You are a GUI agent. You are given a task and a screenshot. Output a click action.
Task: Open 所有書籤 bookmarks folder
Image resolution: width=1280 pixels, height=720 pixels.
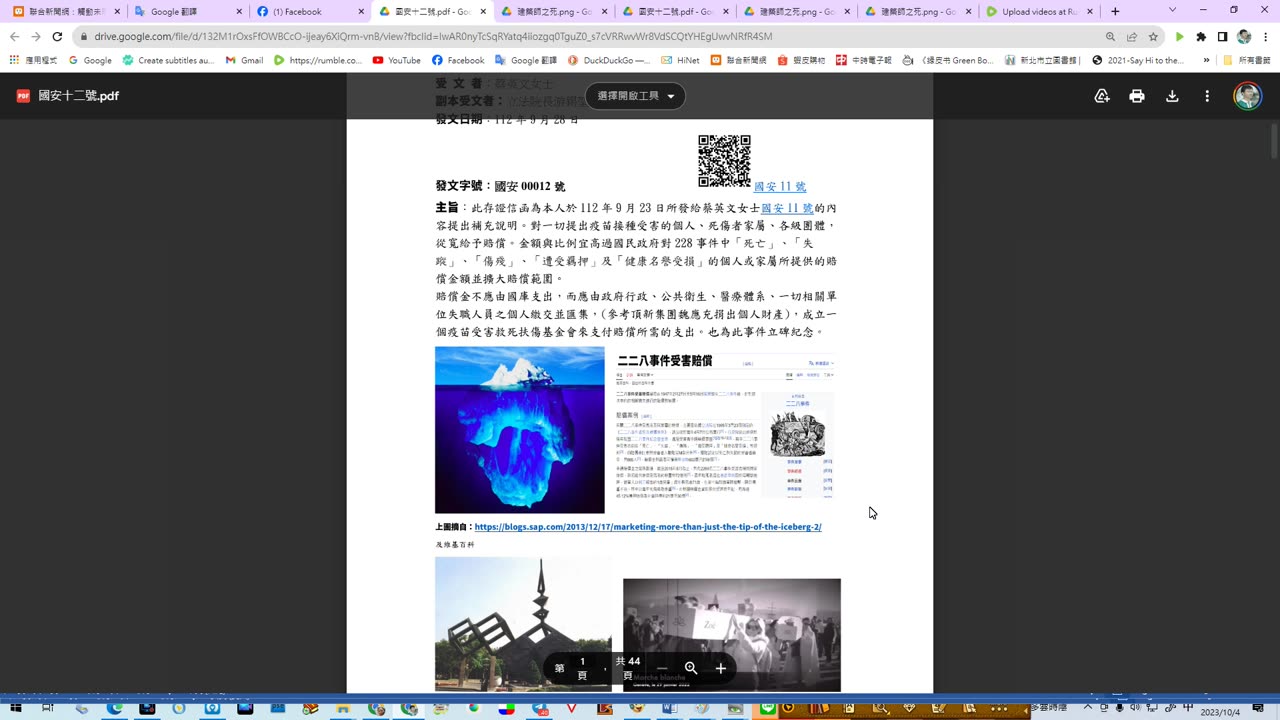click(1246, 60)
